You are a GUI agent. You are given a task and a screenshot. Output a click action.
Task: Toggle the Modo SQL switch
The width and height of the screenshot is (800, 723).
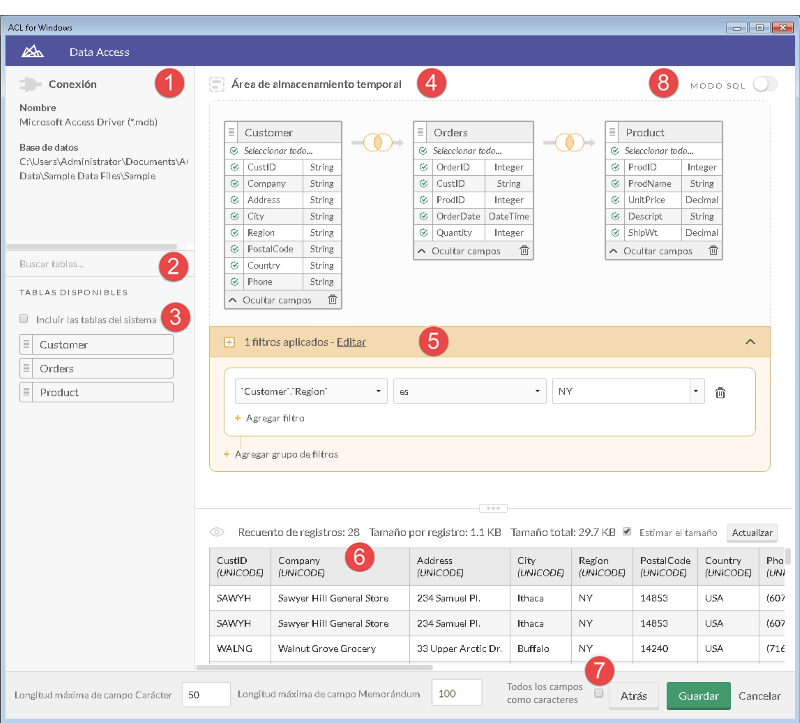tap(765, 85)
